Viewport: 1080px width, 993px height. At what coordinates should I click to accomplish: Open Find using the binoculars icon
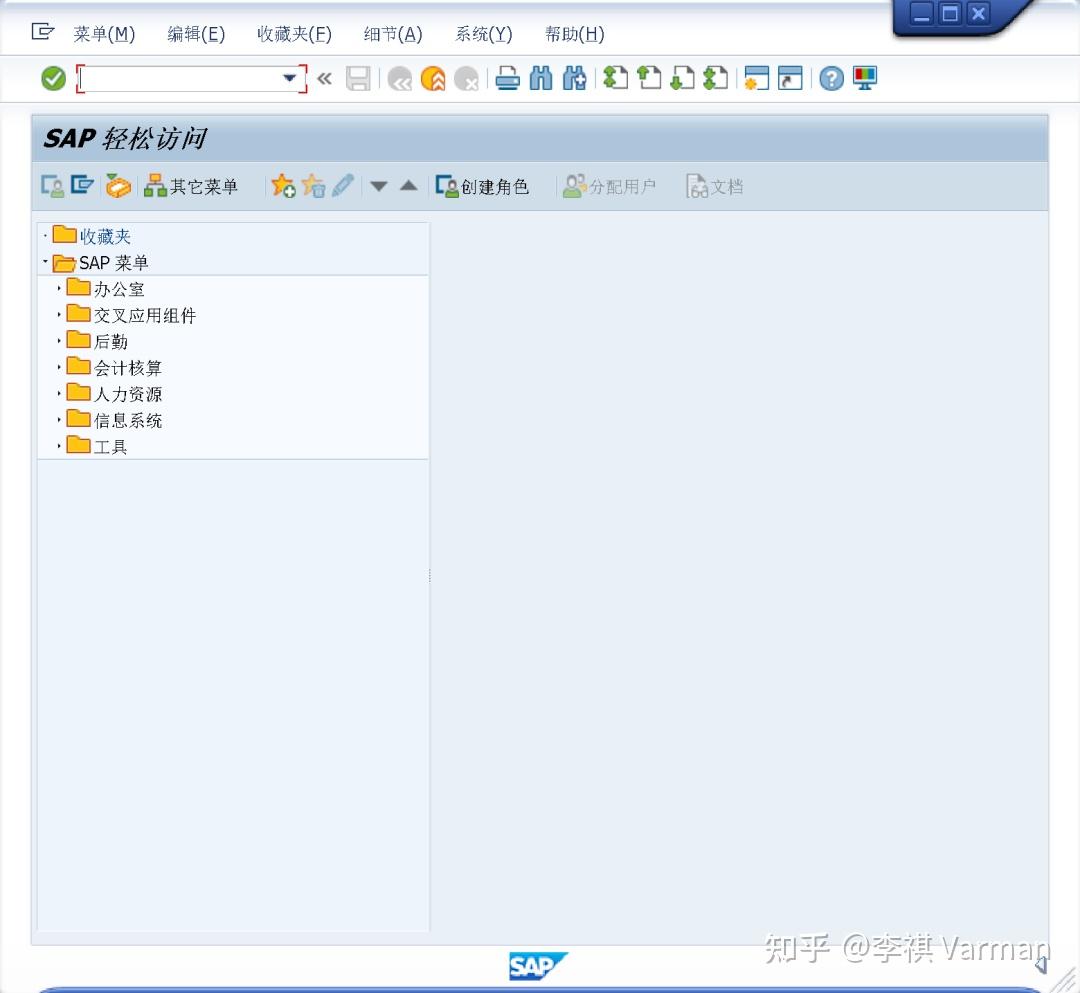pos(541,78)
